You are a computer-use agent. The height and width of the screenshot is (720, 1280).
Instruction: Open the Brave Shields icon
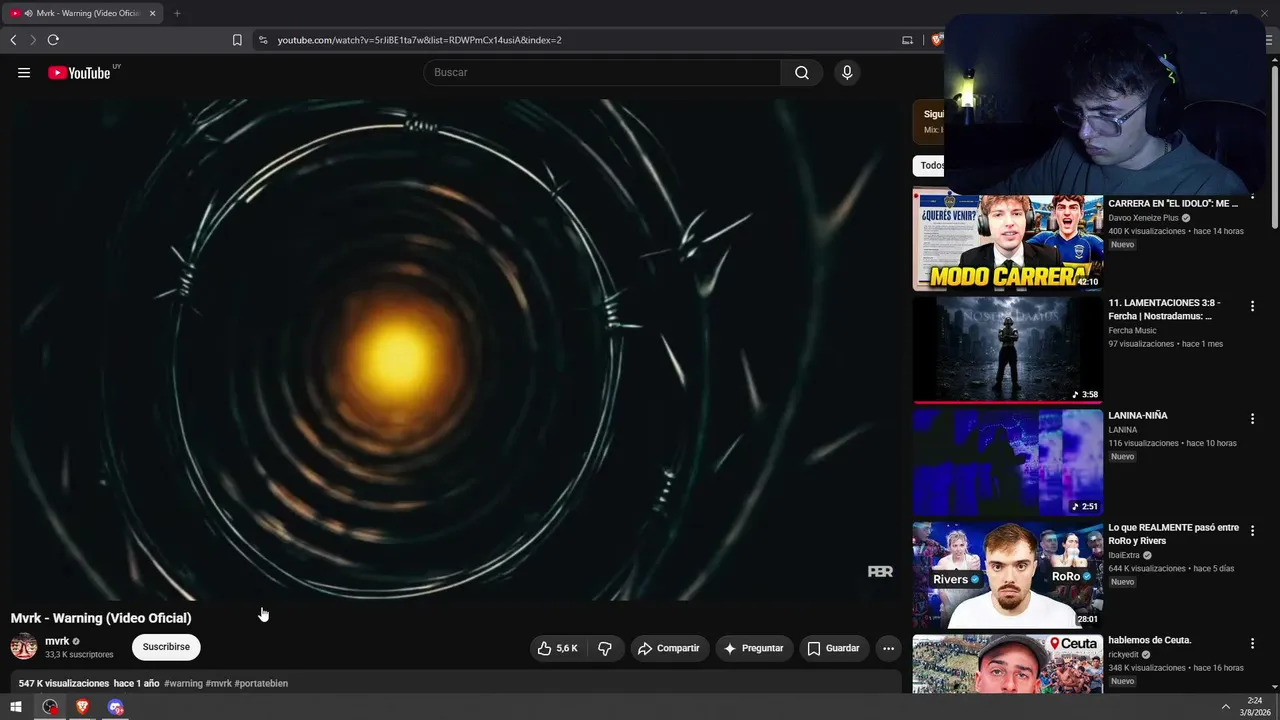937,40
